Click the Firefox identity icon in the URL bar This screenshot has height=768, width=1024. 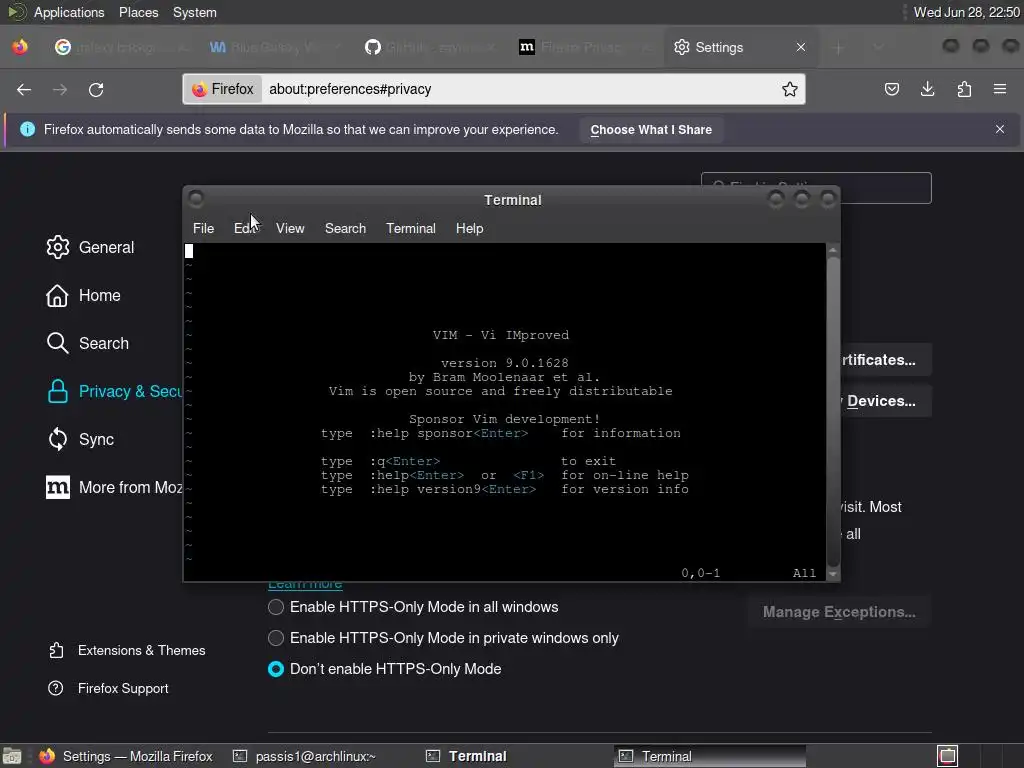[x=223, y=89]
